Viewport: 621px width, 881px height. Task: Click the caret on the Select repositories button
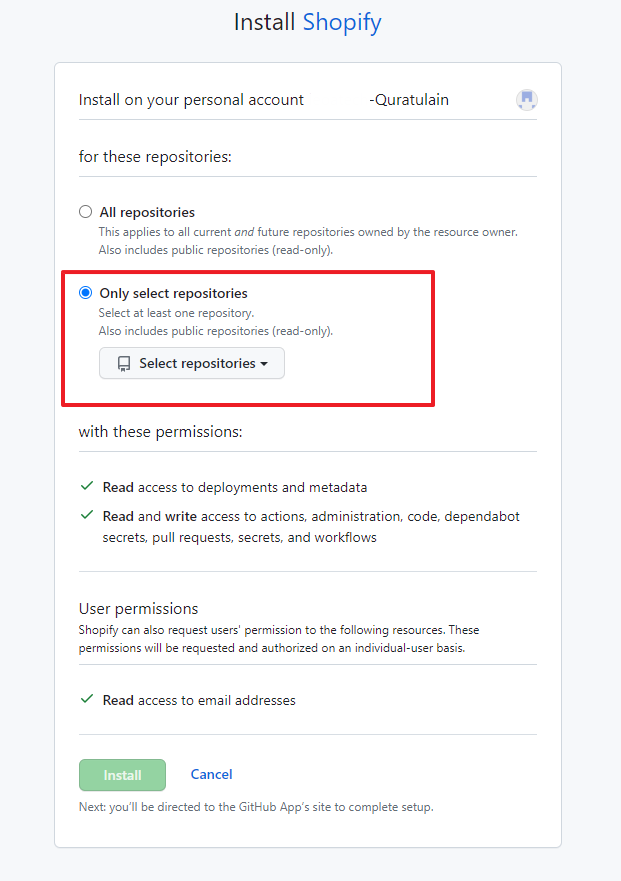(266, 363)
